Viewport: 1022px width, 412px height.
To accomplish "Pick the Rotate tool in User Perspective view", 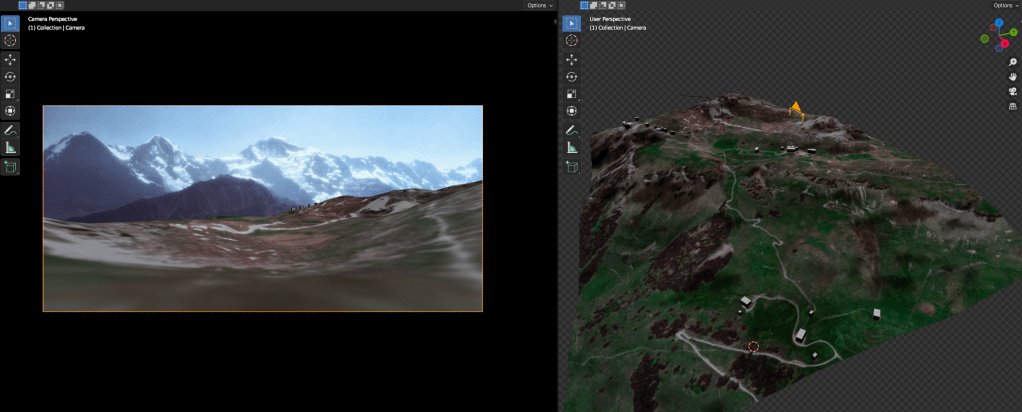I will point(572,77).
